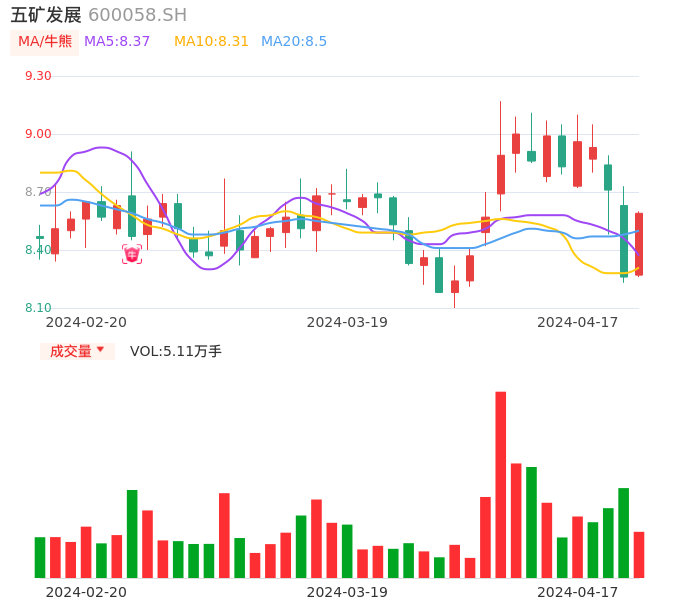Click the 9.30 price axis label
This screenshot has height=606, width=686.
point(38,76)
